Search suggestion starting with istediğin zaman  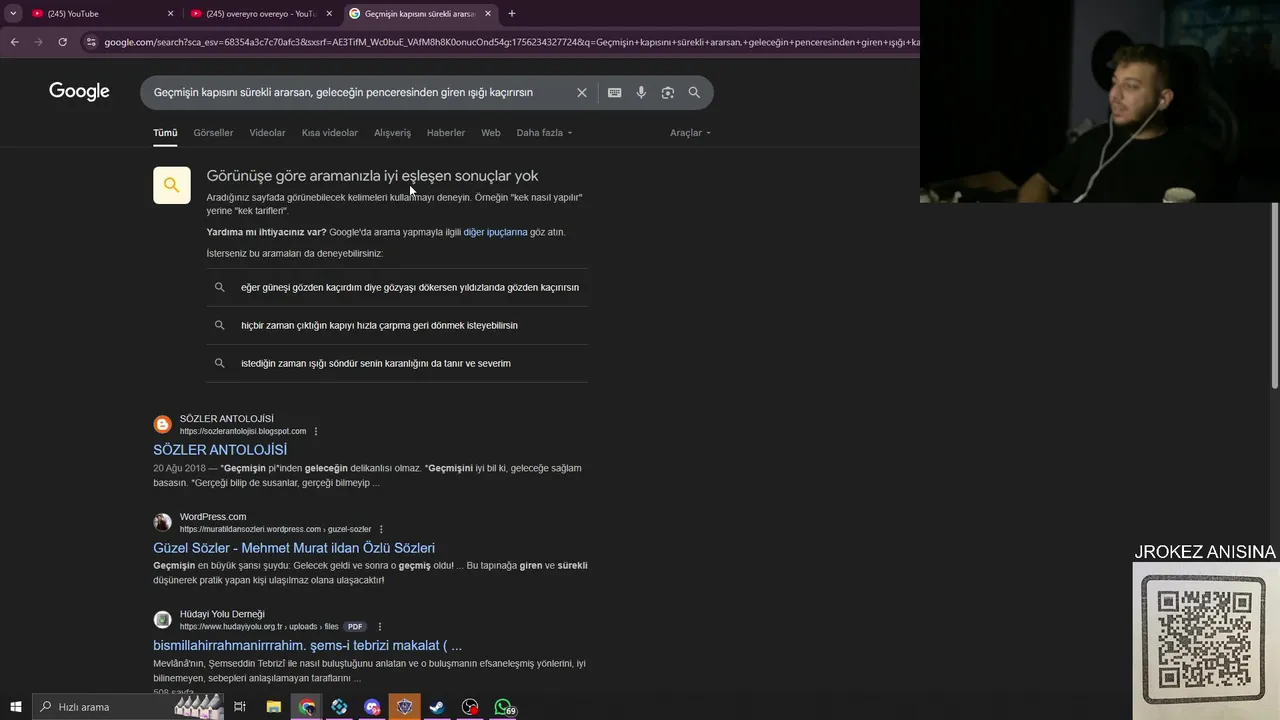click(397, 364)
